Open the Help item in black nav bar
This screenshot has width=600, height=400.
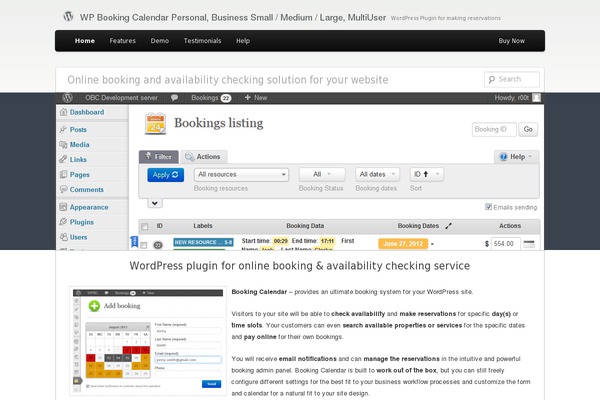pos(243,41)
